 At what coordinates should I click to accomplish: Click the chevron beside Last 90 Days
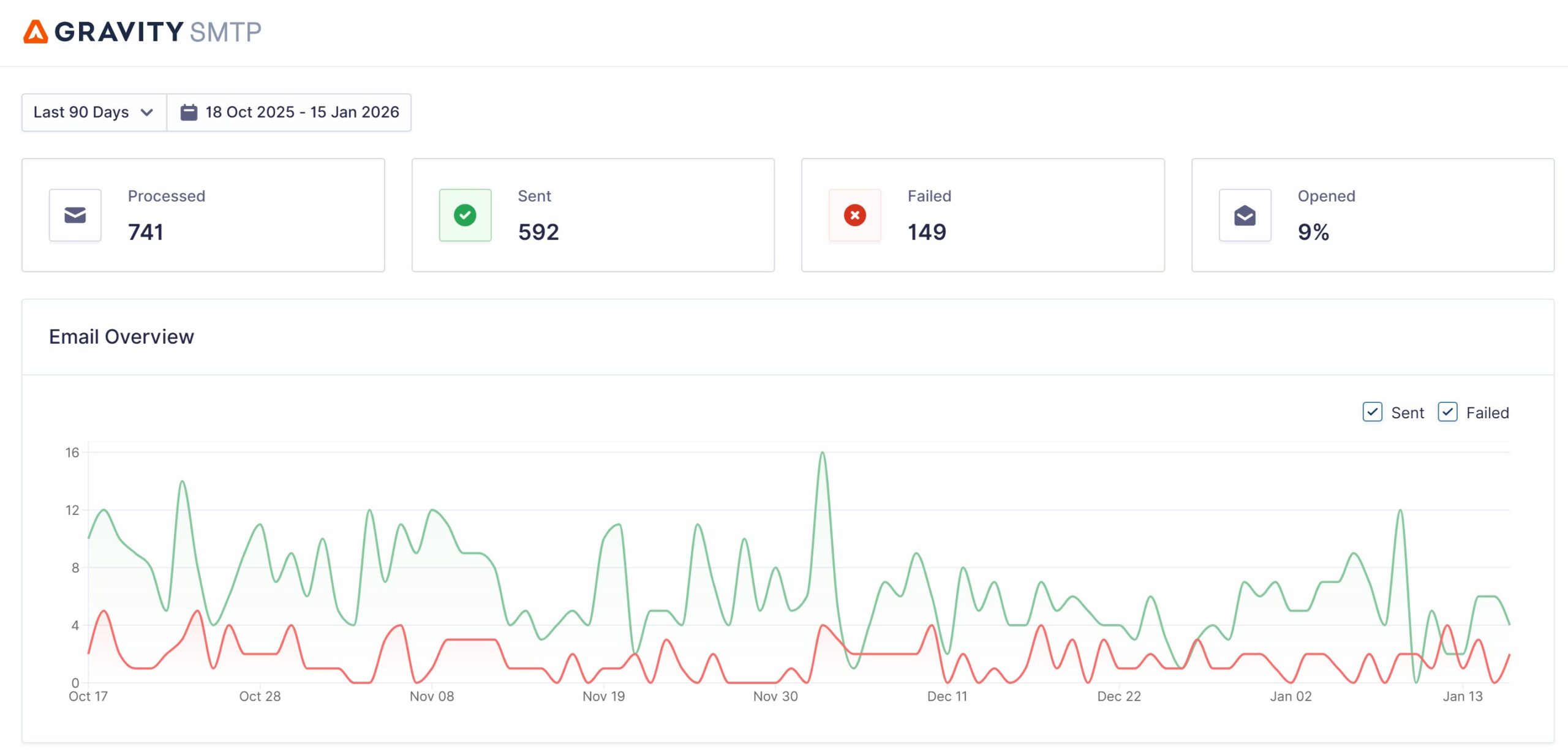(x=147, y=112)
